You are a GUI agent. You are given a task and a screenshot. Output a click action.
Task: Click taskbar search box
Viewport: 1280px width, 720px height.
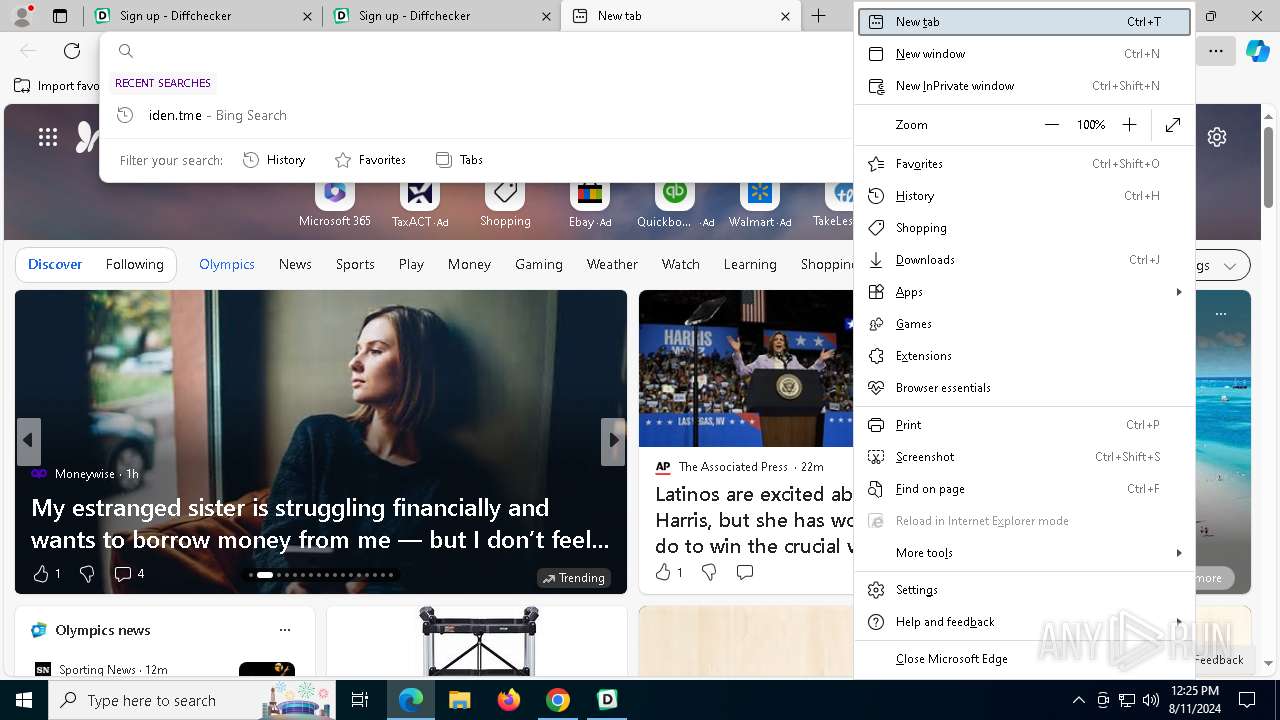tap(192, 700)
